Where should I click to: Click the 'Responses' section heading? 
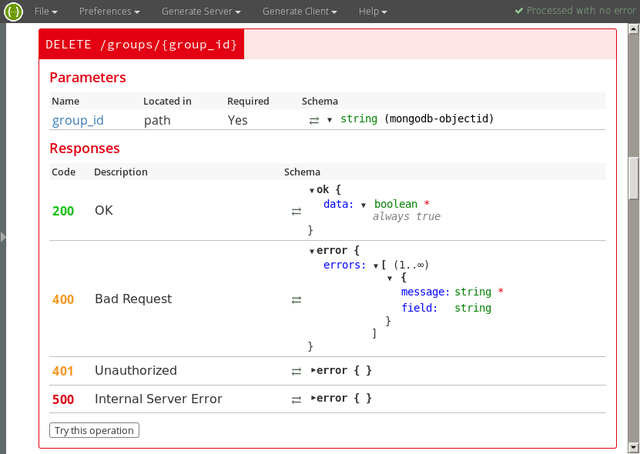point(84,148)
